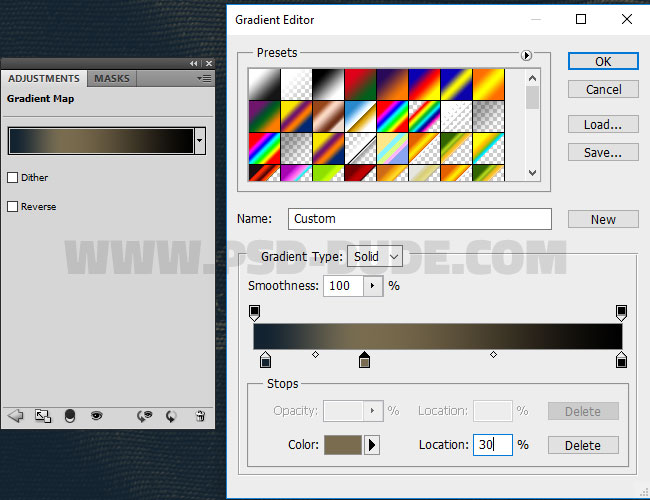Screen dimensions: 650x500
Task: Open the Color swatch arrow menu
Action: point(372,445)
